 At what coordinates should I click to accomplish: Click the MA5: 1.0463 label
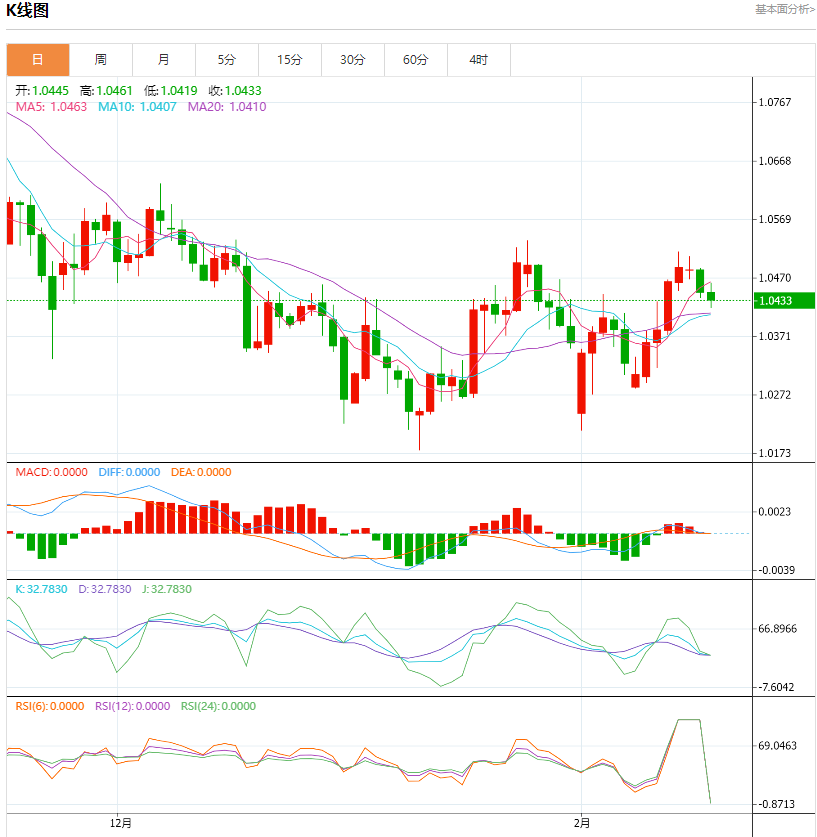click(x=51, y=107)
